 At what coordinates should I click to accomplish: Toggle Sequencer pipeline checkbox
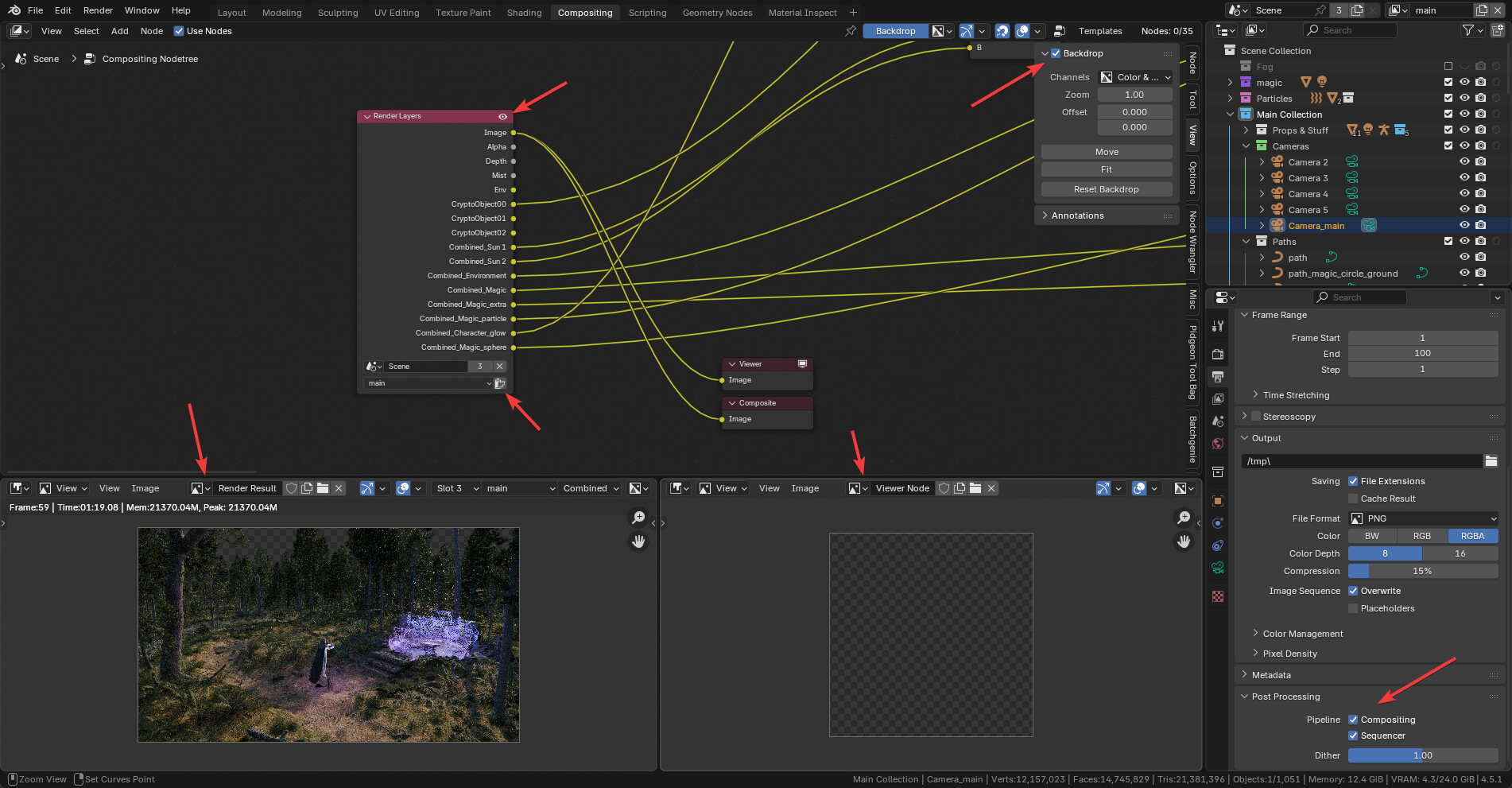[1353, 736]
